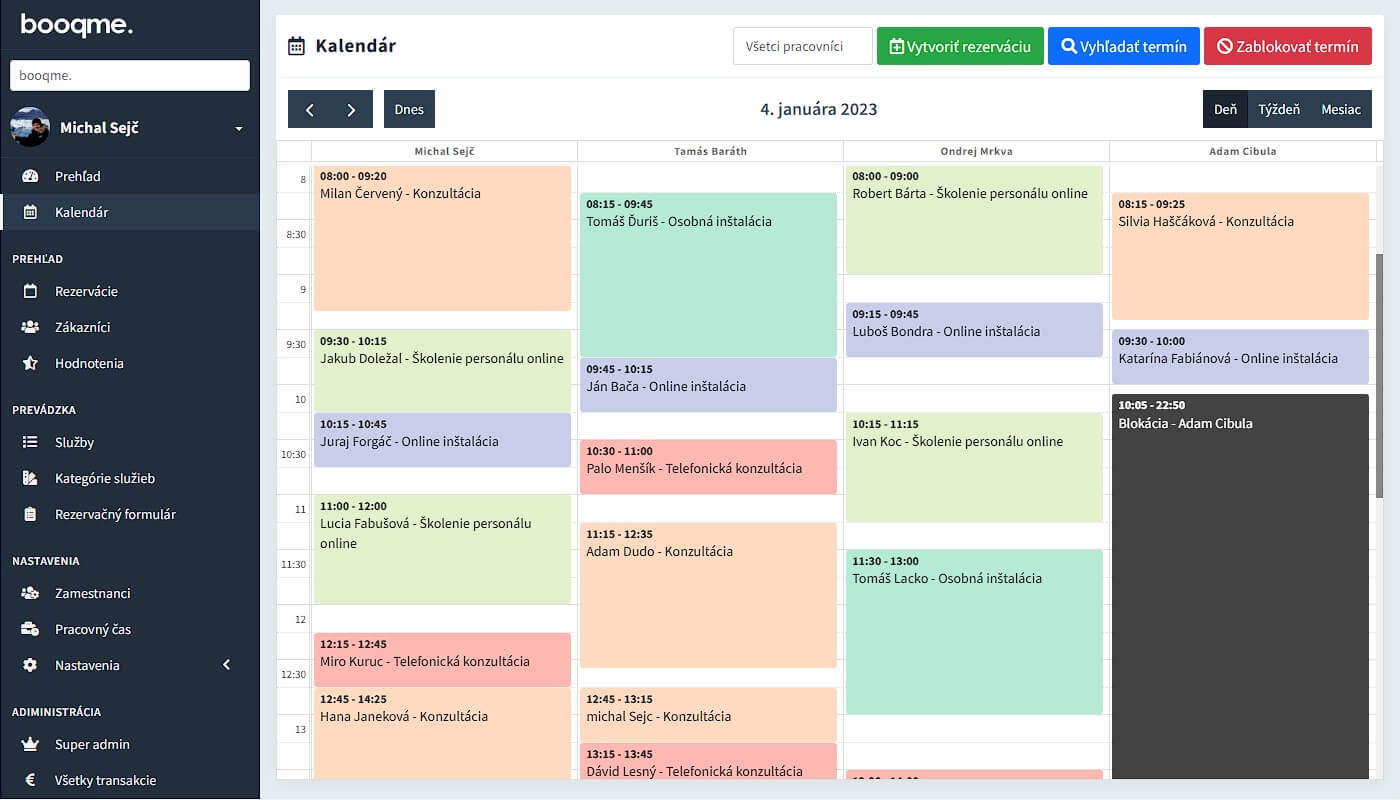The width and height of the screenshot is (1400, 800).
Task: Open Lucia Fabušová Školenie appointment
Action: [x=442, y=549]
